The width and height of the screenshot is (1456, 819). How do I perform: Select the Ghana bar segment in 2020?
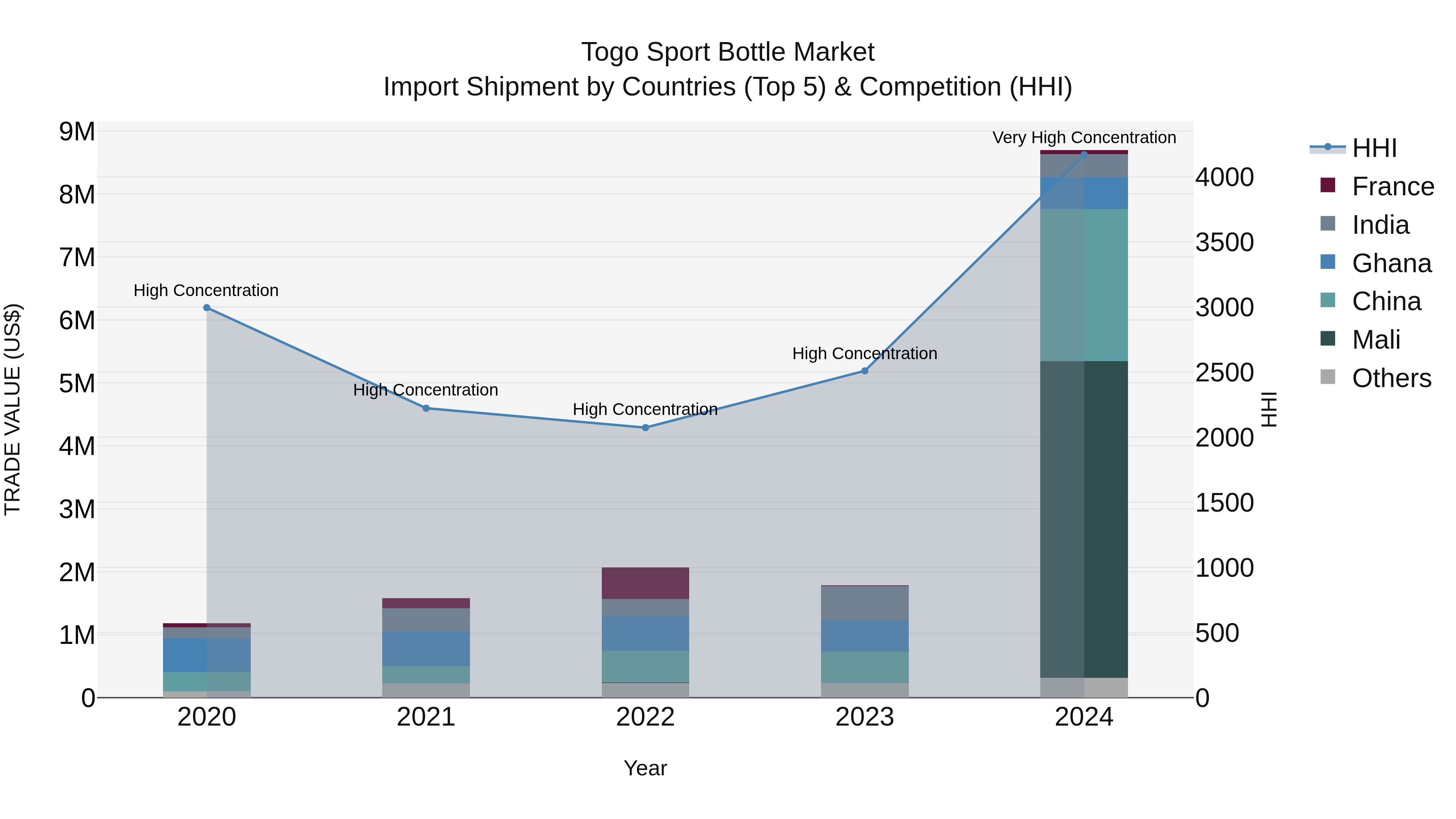(x=207, y=656)
